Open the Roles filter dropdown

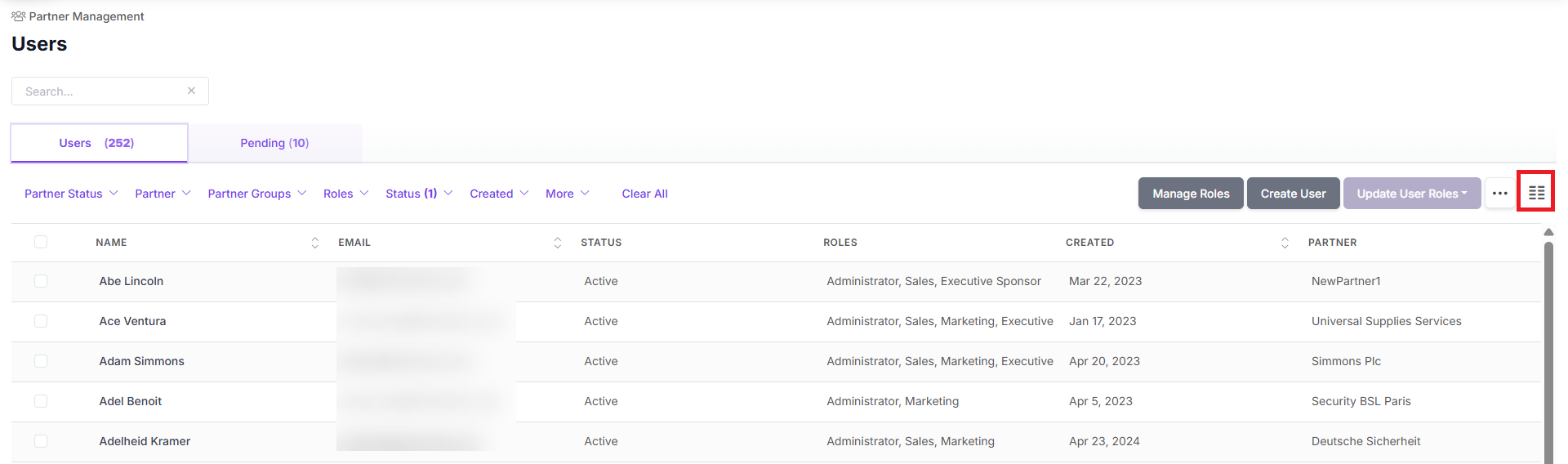click(x=346, y=194)
